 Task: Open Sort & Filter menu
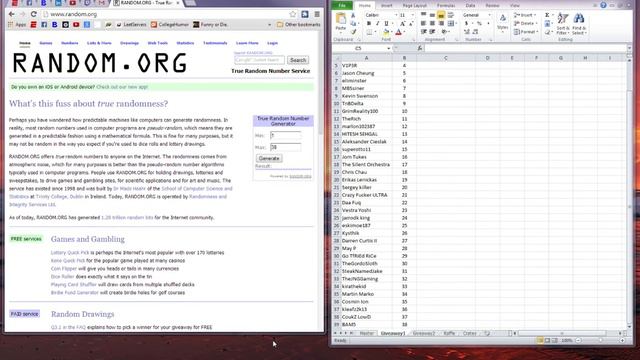coord(563,24)
